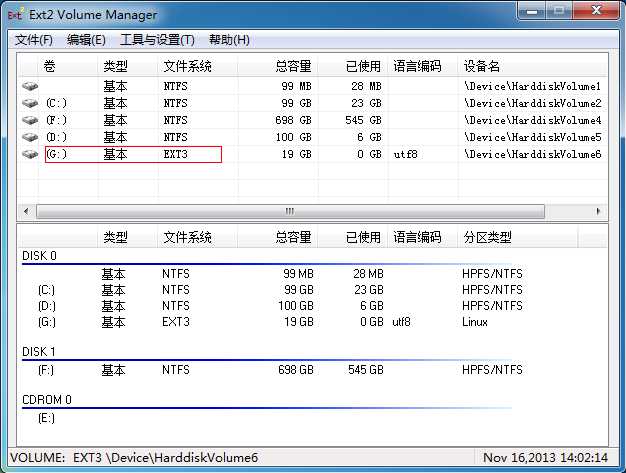The width and height of the screenshot is (626, 473).
Task: Select (C:) partition under DISK 0
Action: point(46,290)
